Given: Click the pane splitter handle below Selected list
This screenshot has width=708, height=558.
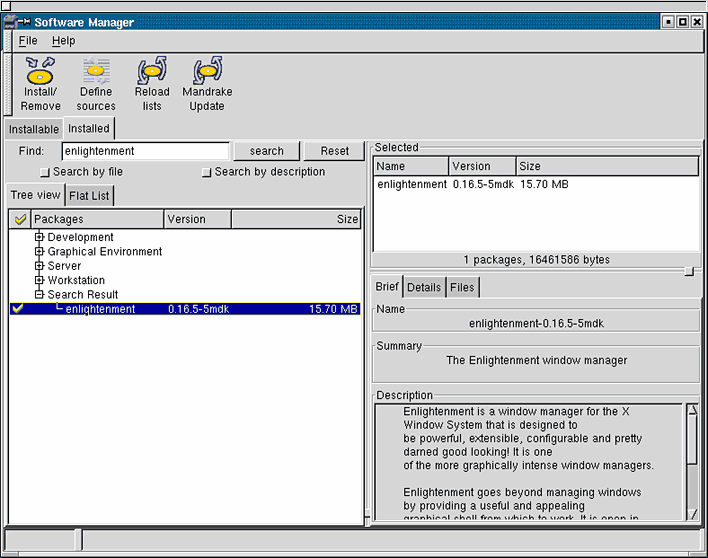Looking at the screenshot, I should point(689,271).
